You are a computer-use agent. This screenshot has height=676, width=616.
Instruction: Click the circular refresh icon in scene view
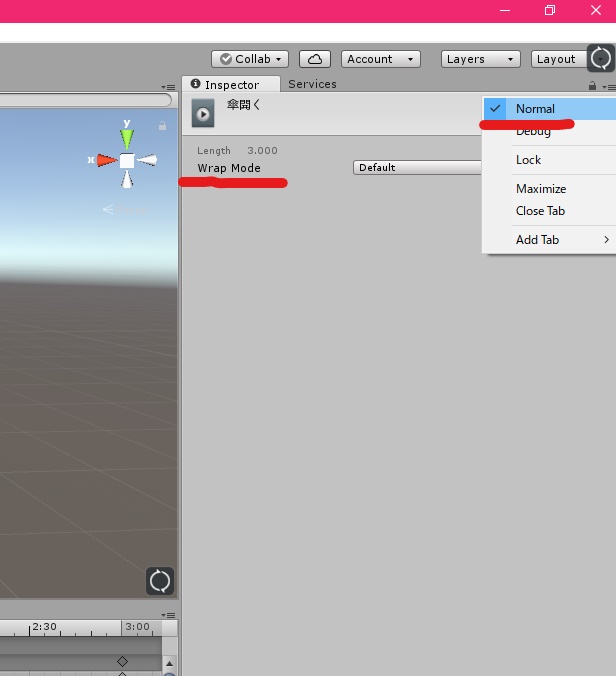160,581
